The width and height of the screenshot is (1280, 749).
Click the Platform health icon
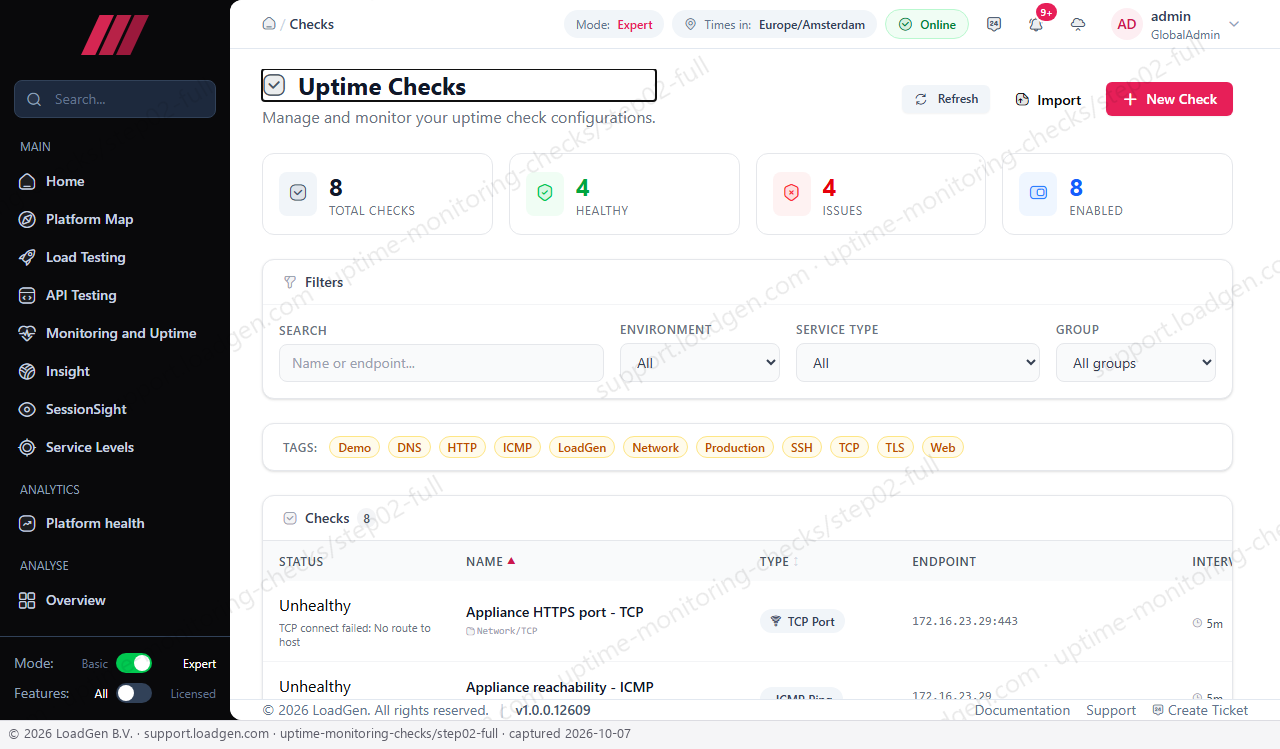pyautogui.click(x=27, y=523)
